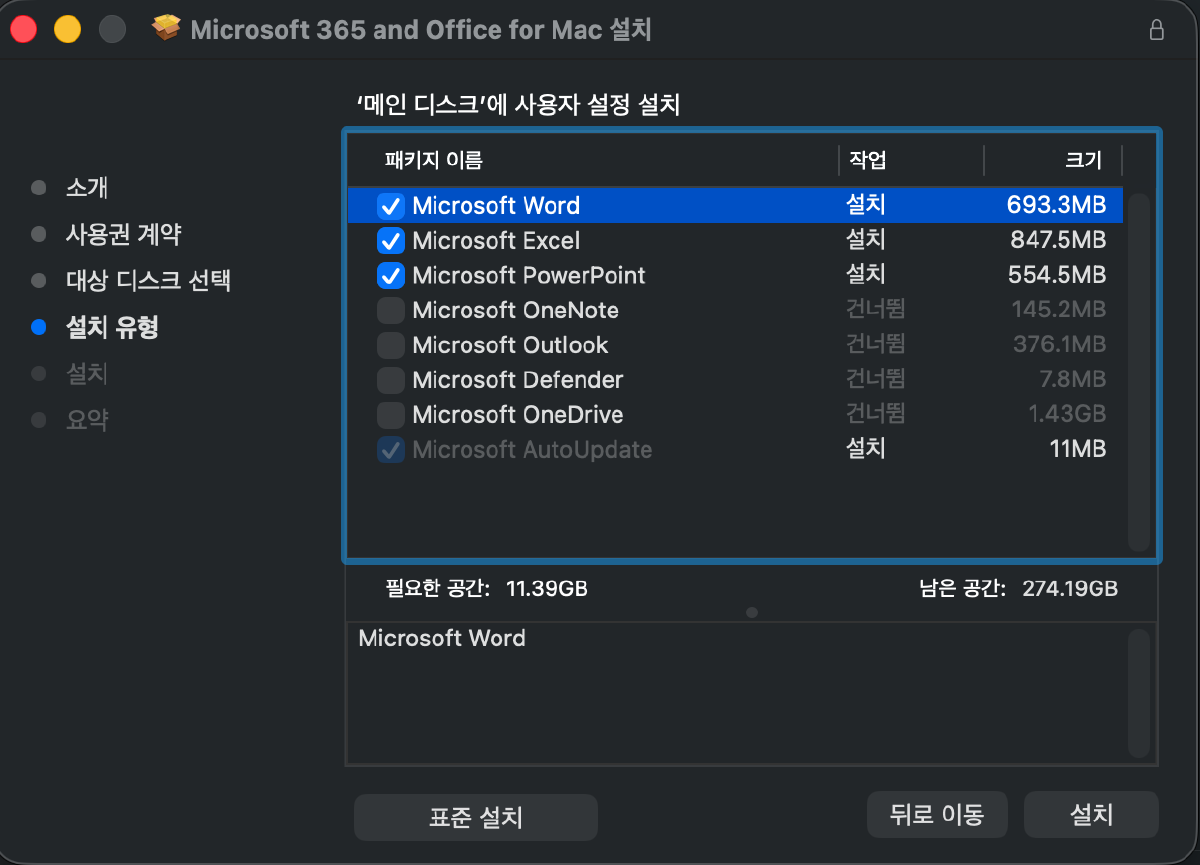The height and width of the screenshot is (865, 1200).
Task: Select the Microsoft Outlook row label
Action: (x=510, y=345)
